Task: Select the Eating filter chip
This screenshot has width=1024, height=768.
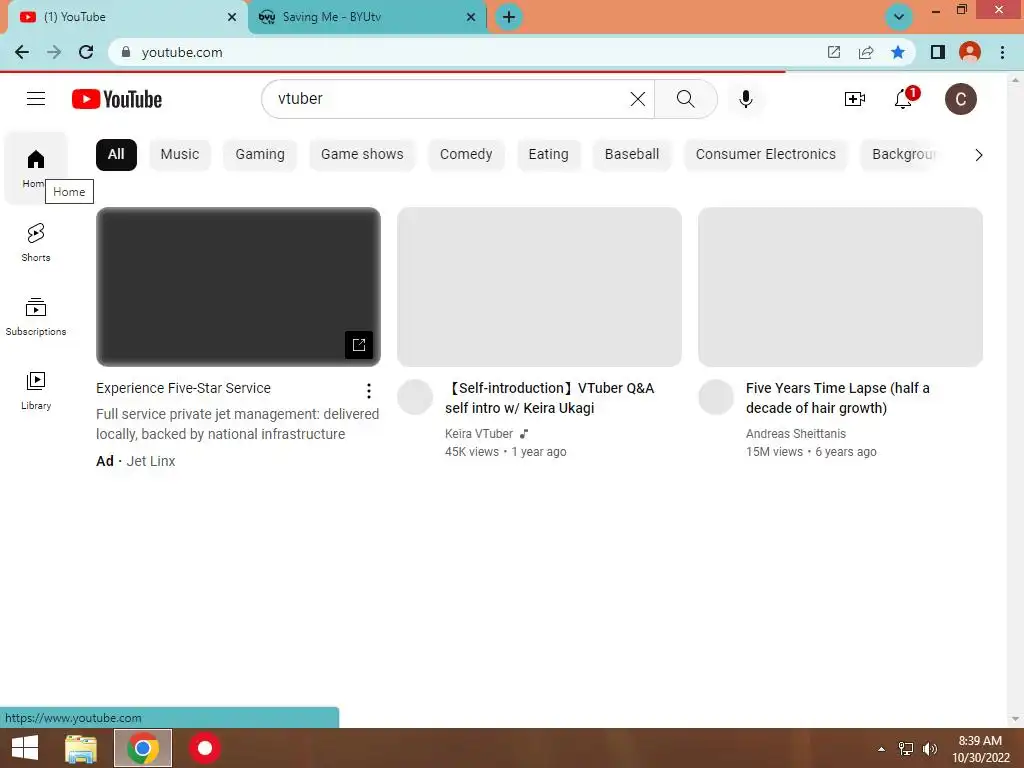Action: coord(548,155)
